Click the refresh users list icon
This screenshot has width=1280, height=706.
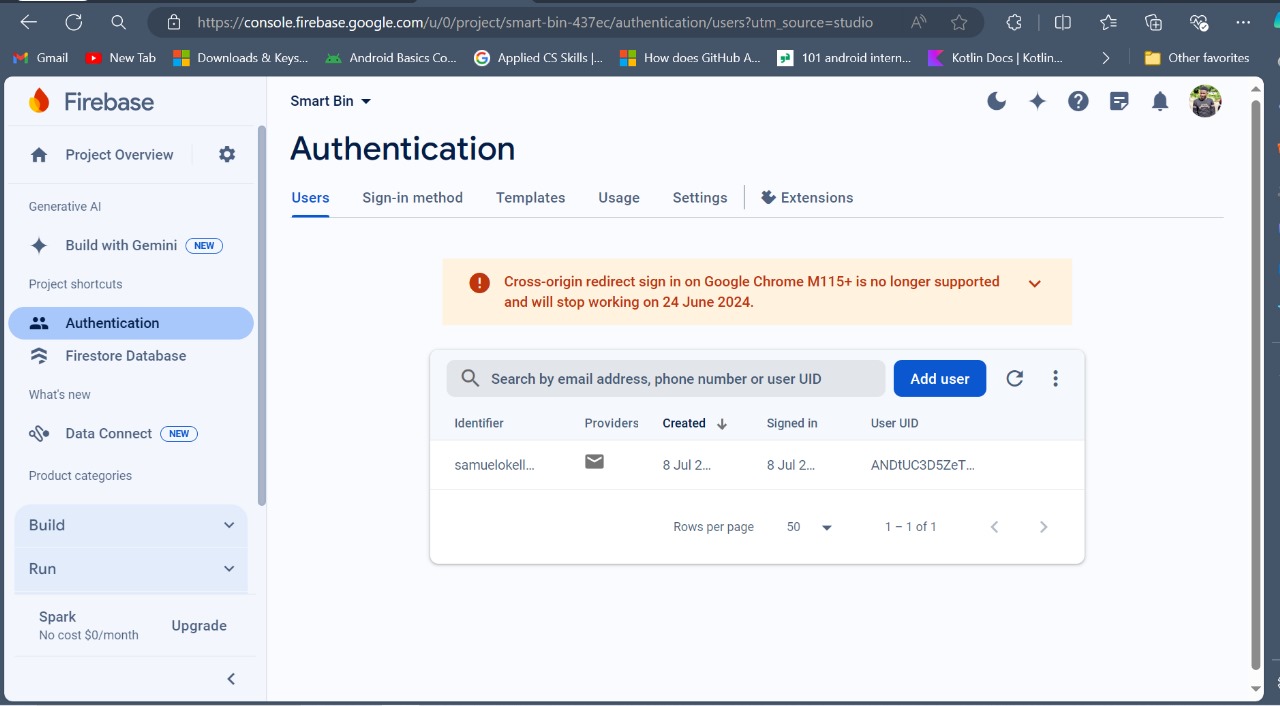[1014, 378]
